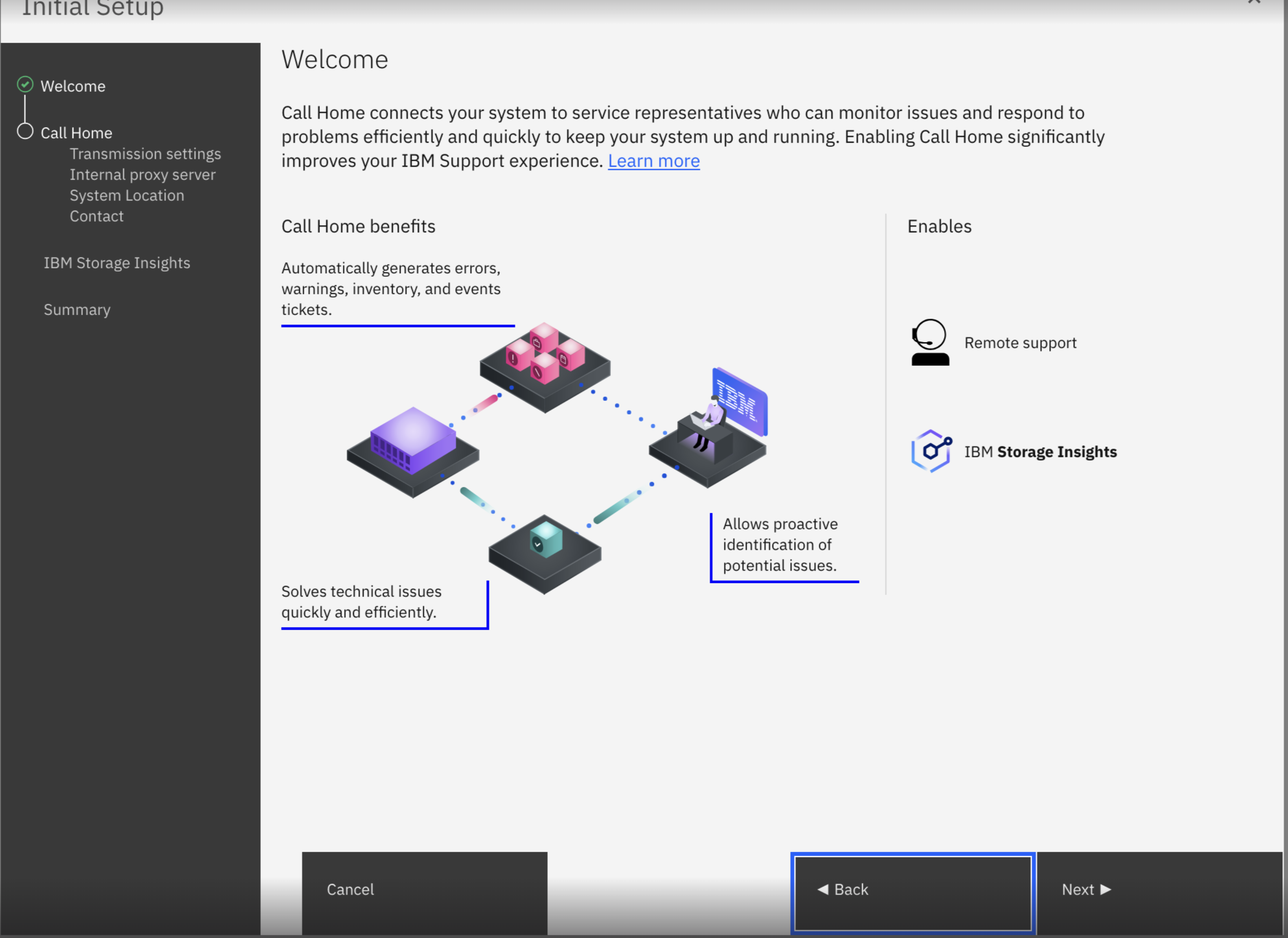
Task: Click the IBM Storage Insights hexagon icon
Action: [931, 451]
